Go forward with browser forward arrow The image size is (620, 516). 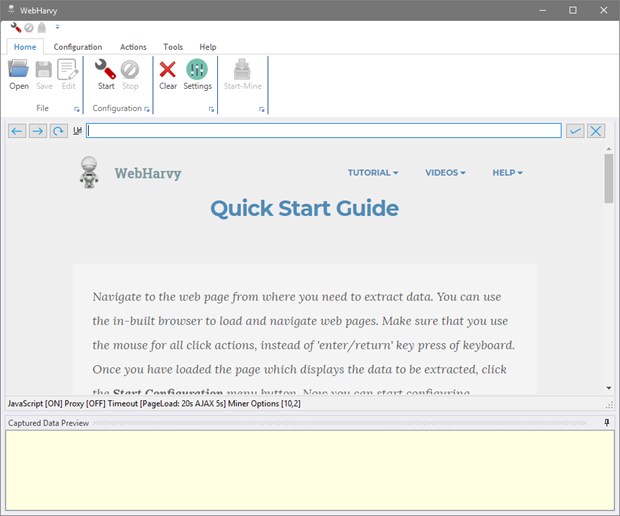[x=37, y=131]
